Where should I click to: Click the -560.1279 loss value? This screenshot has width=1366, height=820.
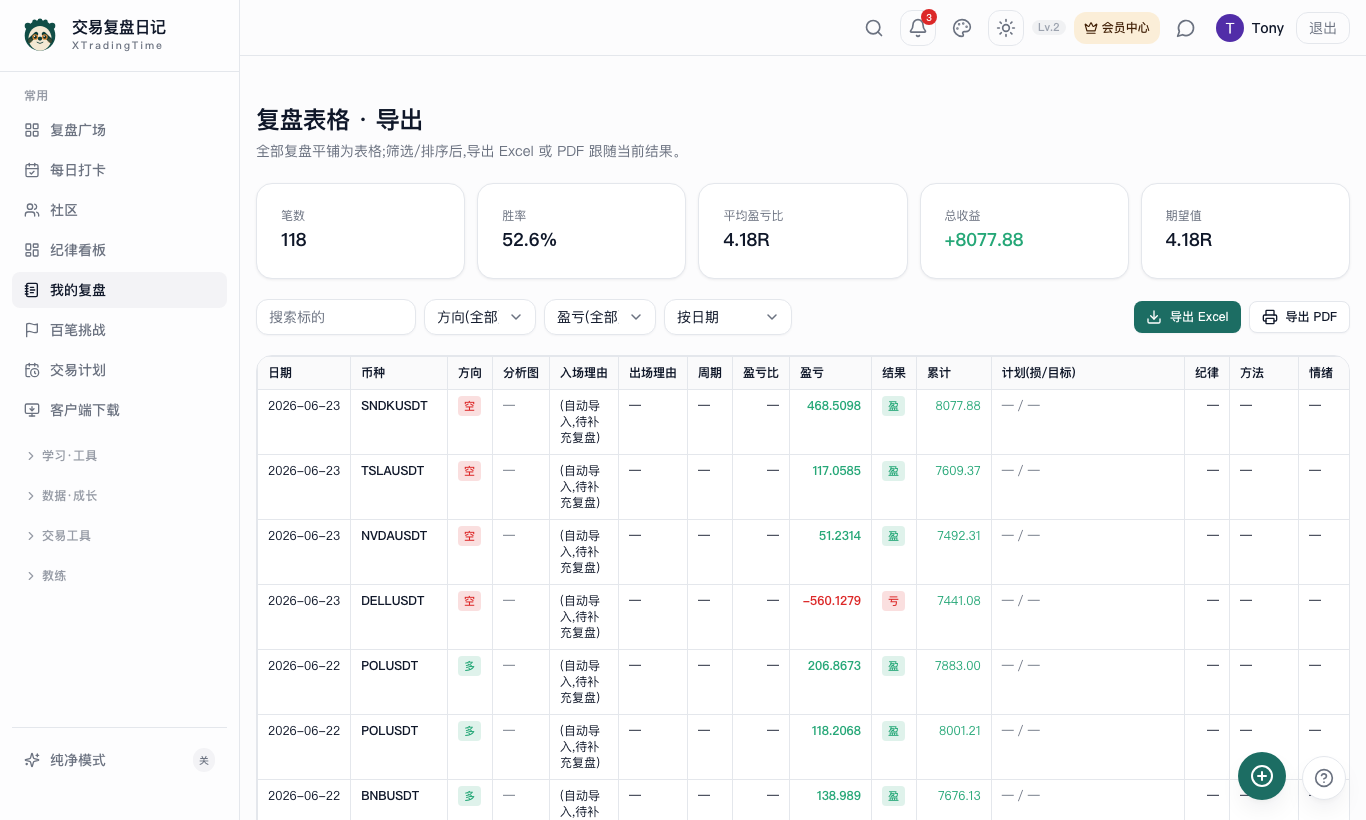click(831, 601)
